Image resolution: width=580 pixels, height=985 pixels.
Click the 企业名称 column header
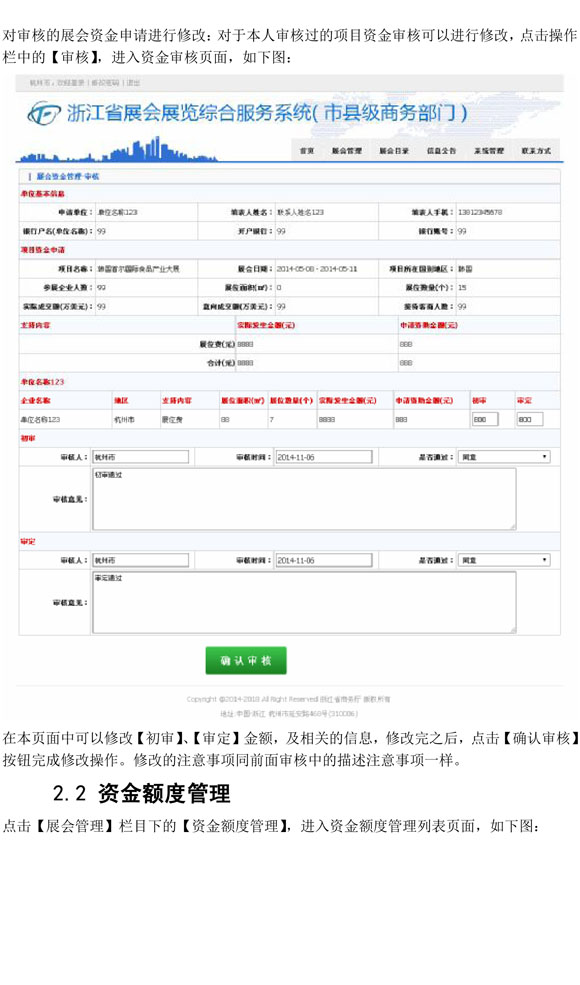pyautogui.click(x=36, y=400)
